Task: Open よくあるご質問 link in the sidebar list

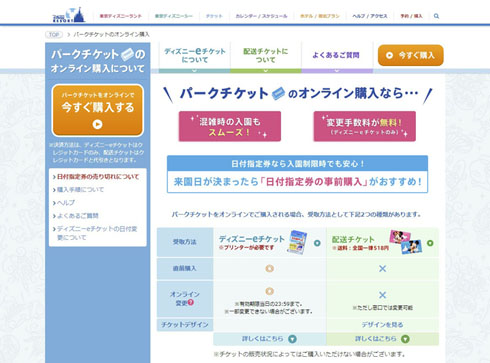Action: point(77,216)
